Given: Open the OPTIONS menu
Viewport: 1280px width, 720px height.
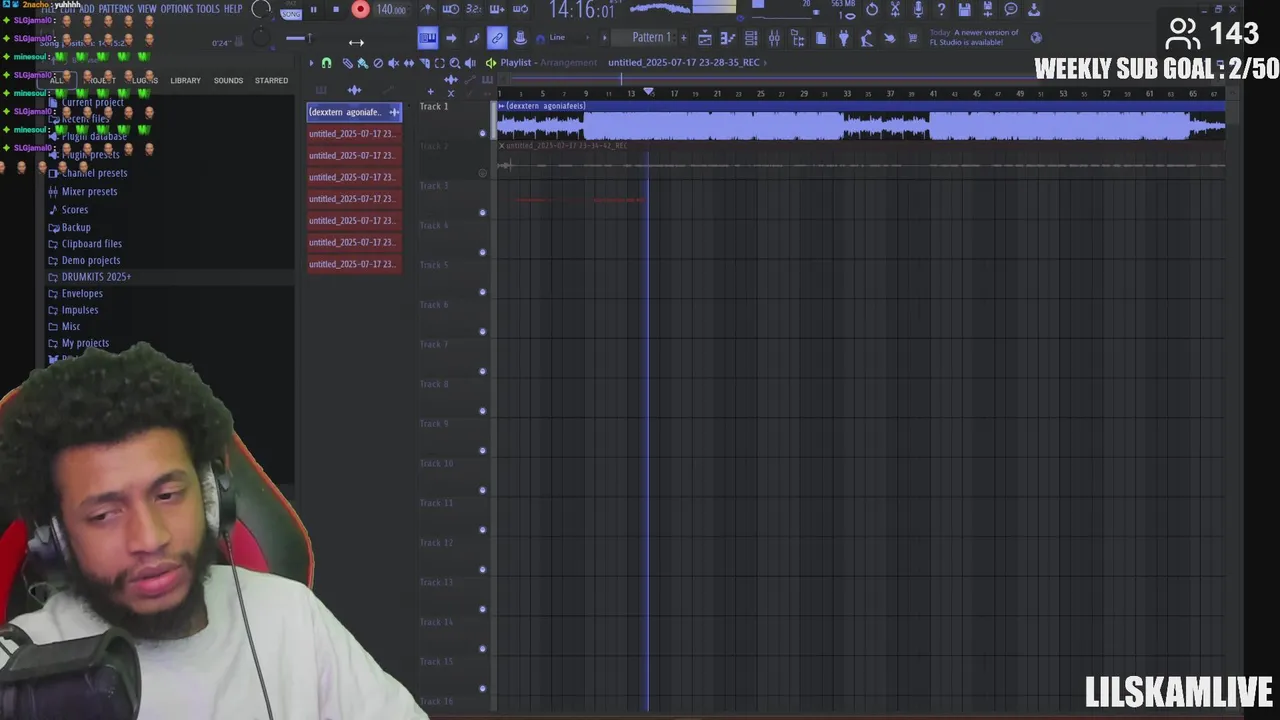Looking at the screenshot, I should coord(177,9).
